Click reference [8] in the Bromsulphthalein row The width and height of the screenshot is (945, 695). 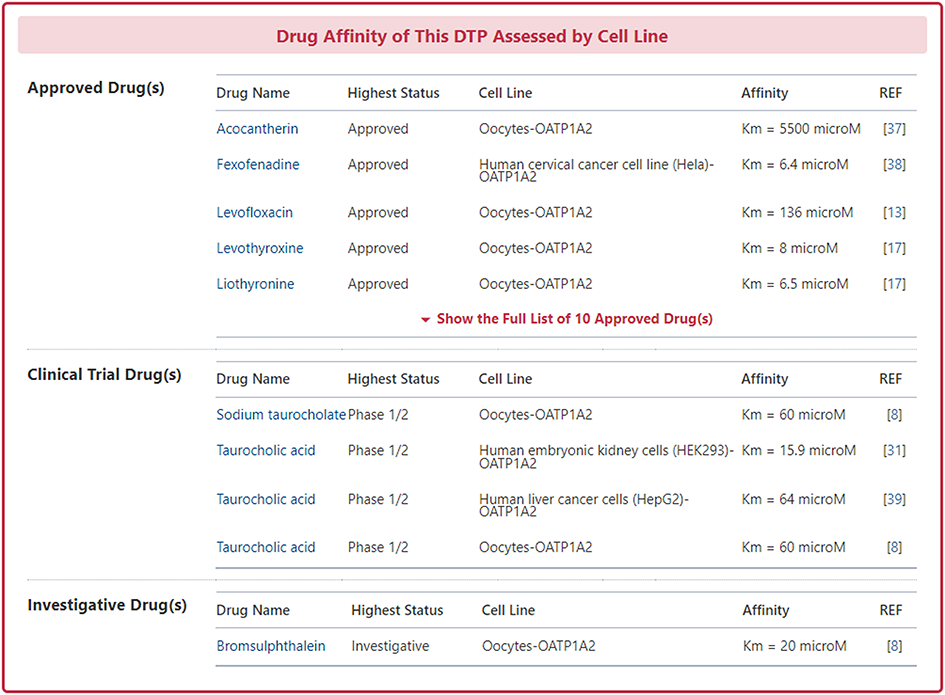894,647
